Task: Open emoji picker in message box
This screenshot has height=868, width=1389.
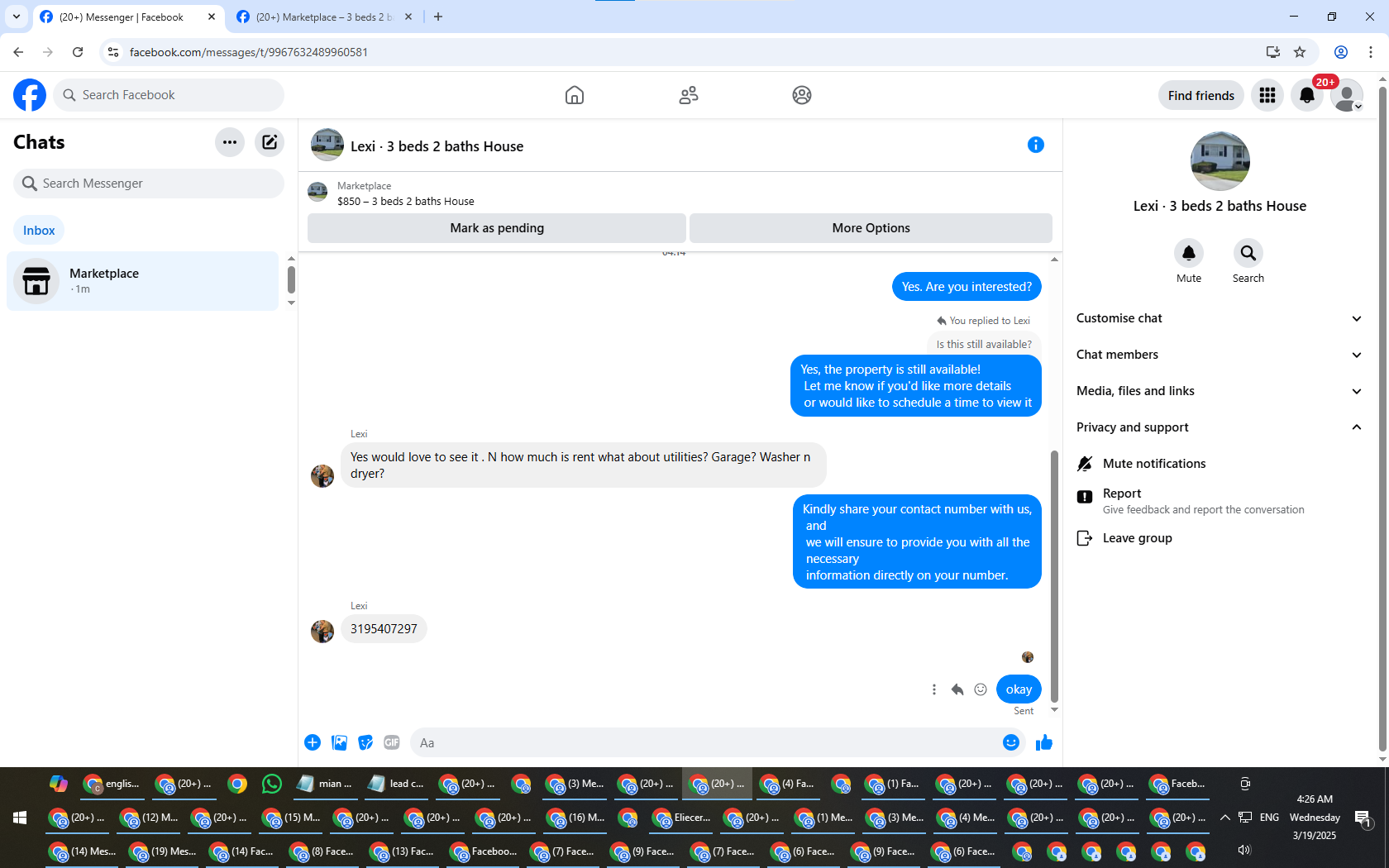Action: (1011, 742)
